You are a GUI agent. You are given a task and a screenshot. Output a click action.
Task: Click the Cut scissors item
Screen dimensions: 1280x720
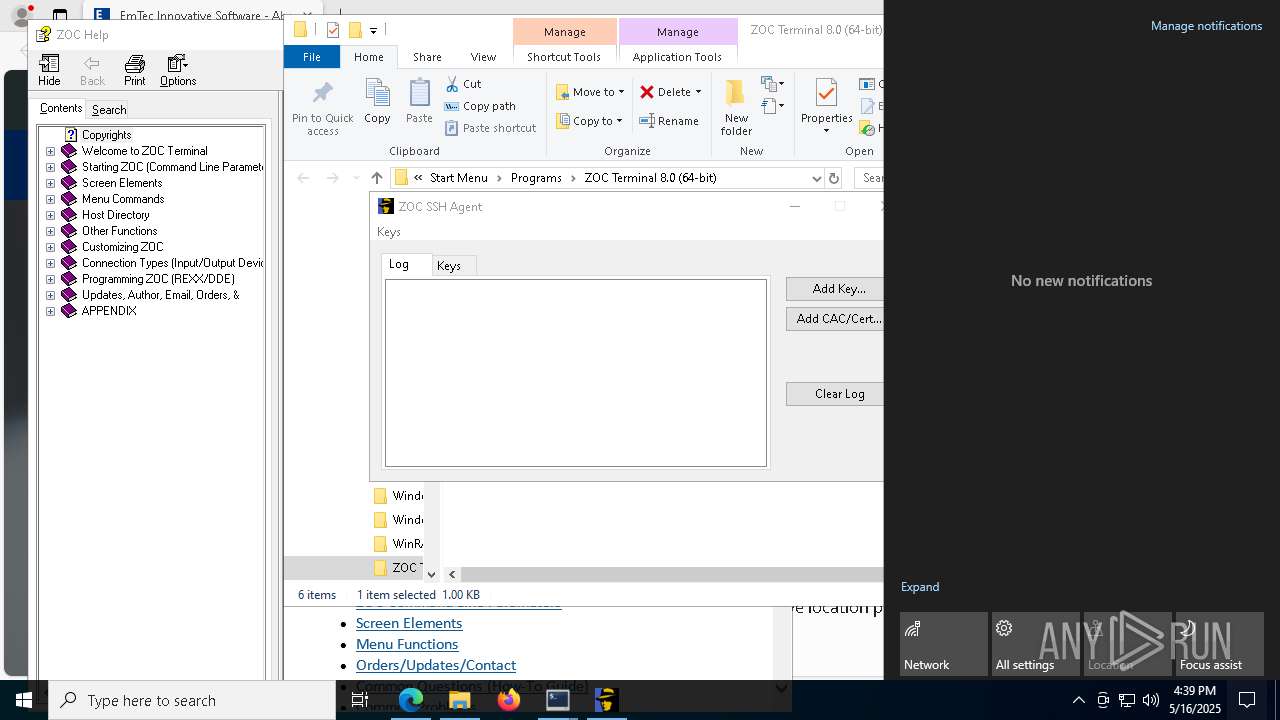pos(463,84)
